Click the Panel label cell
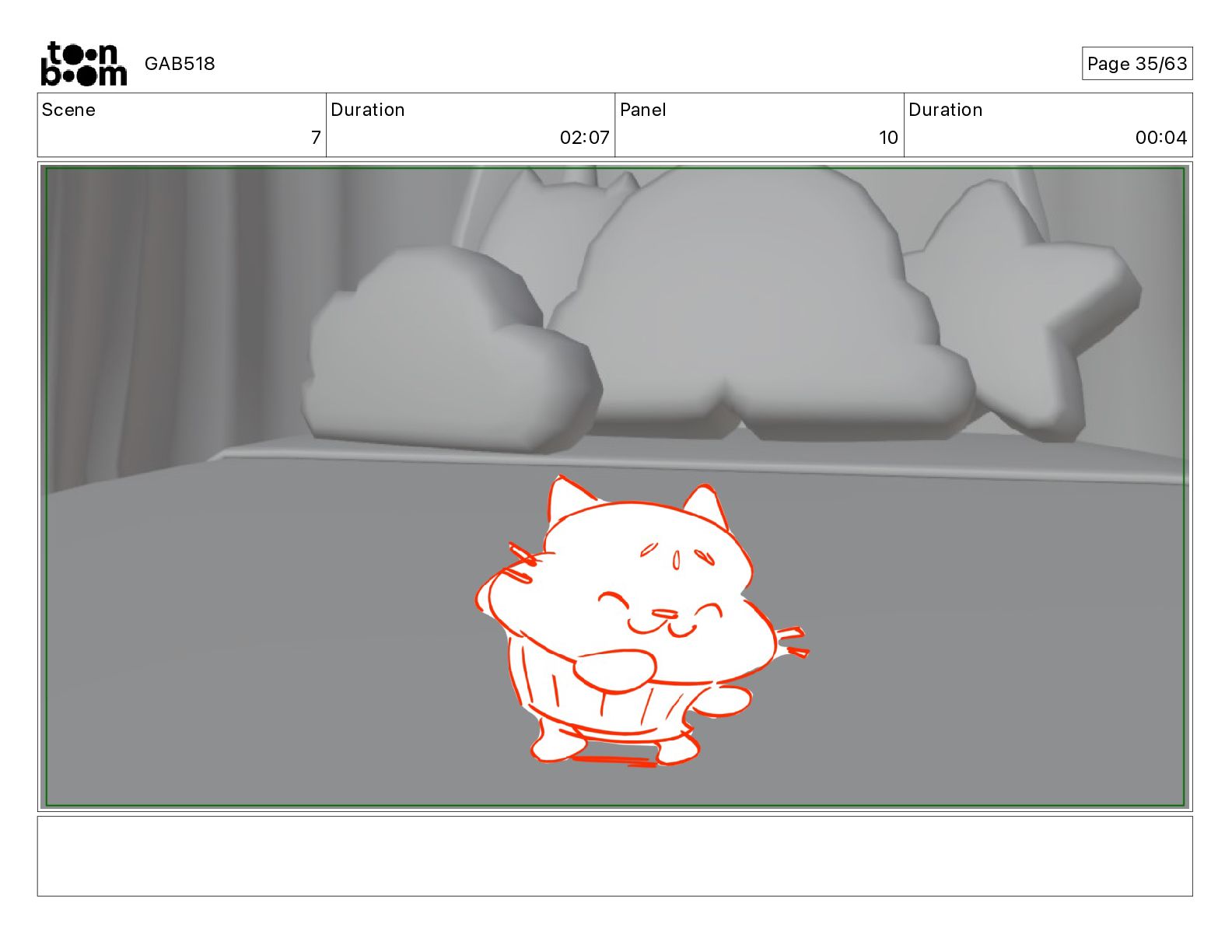This screenshot has width=1232, height=952. [x=760, y=125]
